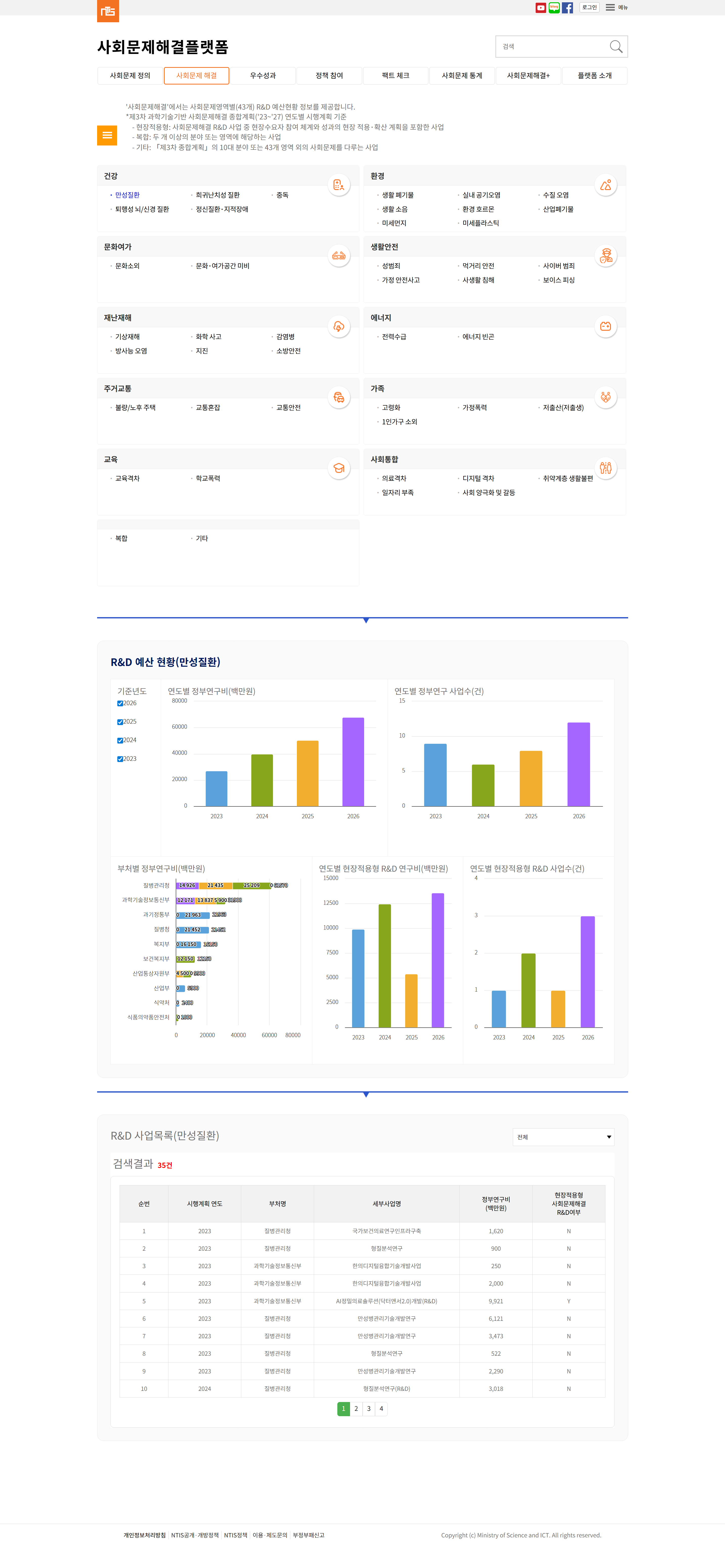The width and height of the screenshot is (725, 1568).
Task: Click the blue 2023 bar in 연도별 정부연구 사업수 chart
Action: click(x=435, y=775)
